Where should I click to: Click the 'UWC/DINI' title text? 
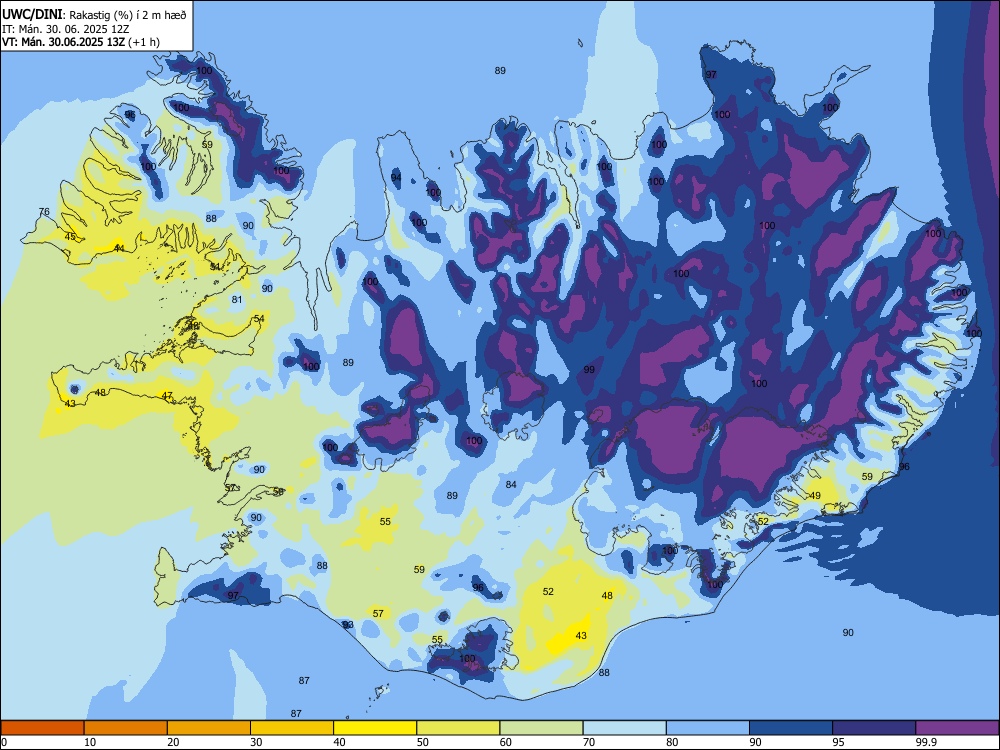click(x=32, y=15)
